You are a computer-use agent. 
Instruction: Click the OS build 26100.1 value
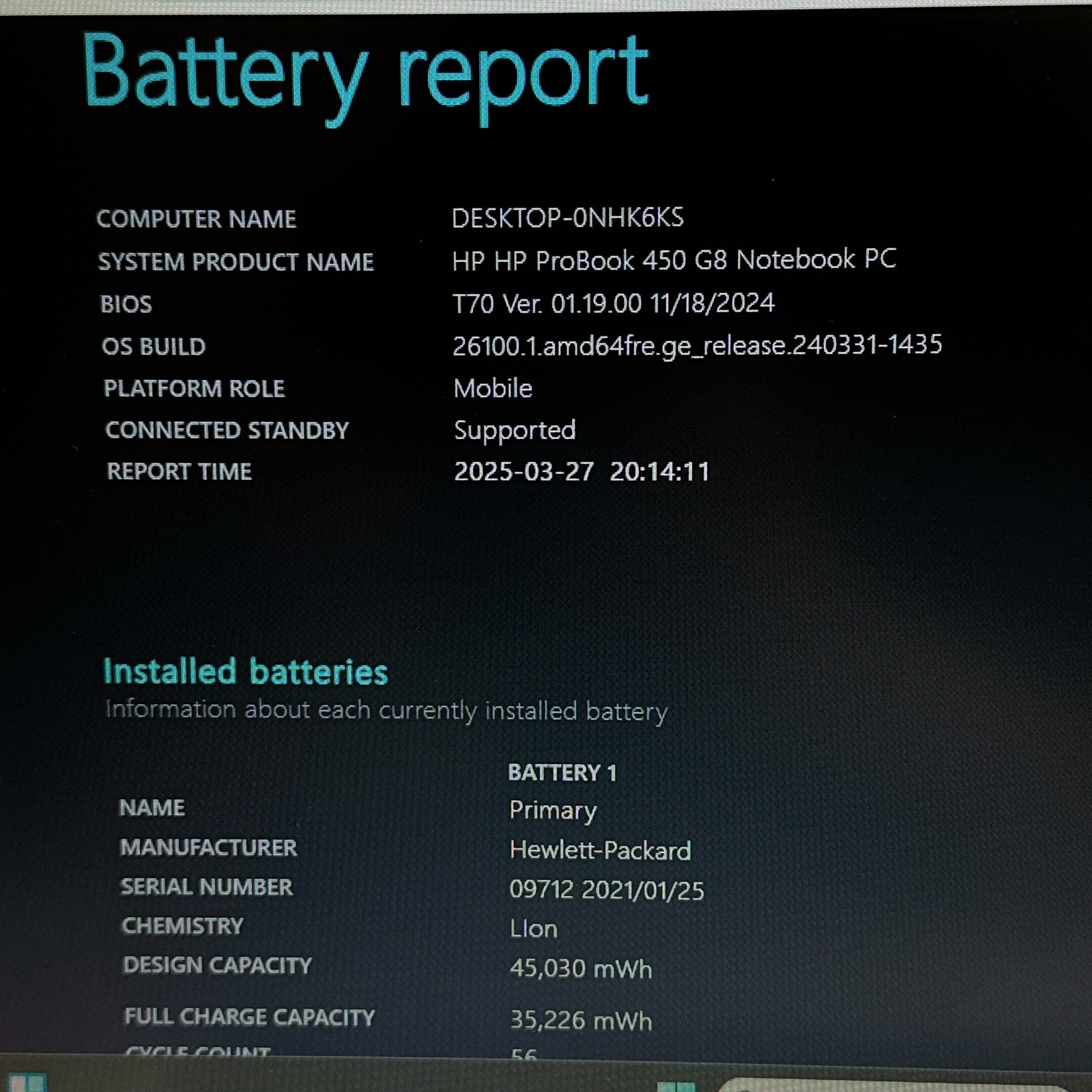pos(697,345)
